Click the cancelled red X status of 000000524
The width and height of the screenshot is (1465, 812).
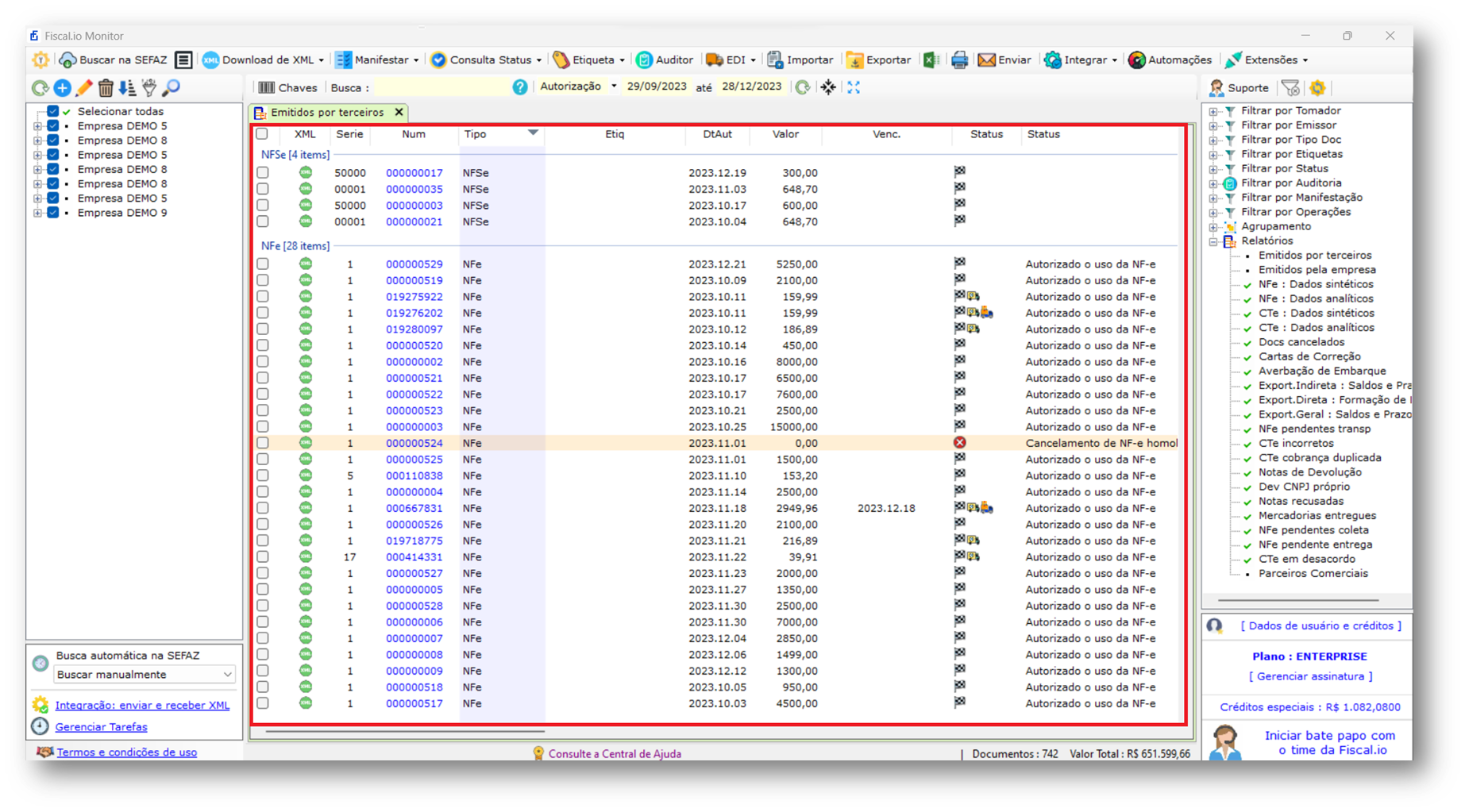click(960, 443)
